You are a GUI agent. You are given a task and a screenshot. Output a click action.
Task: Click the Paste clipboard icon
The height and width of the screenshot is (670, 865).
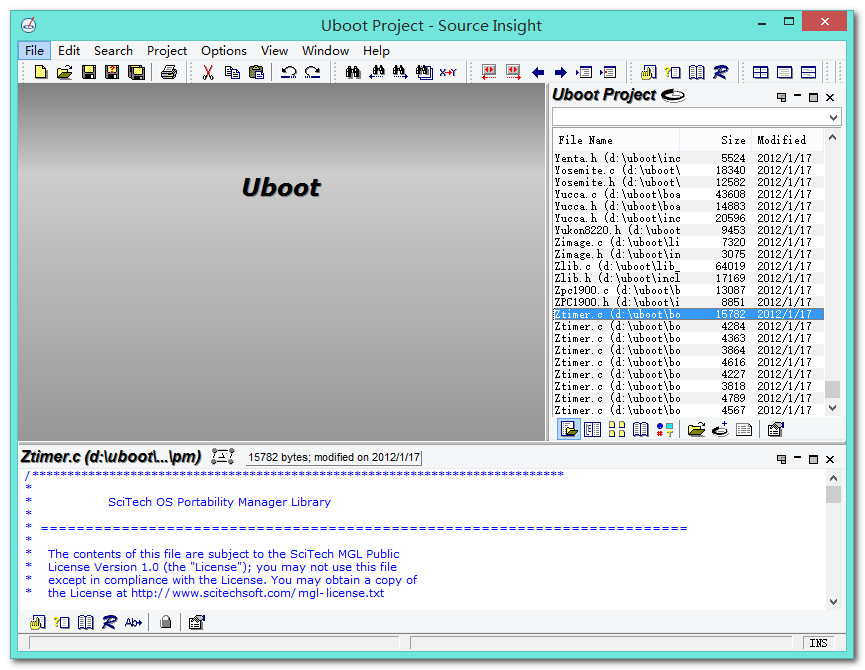tap(257, 72)
